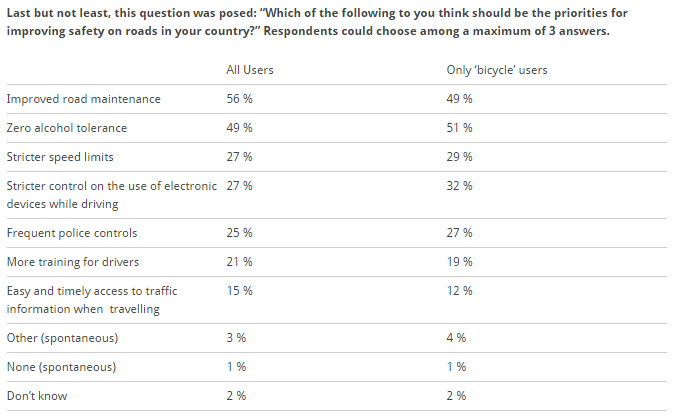Select the 'None (spontaneous)' row label
The height and width of the screenshot is (420, 677).
click(61, 367)
